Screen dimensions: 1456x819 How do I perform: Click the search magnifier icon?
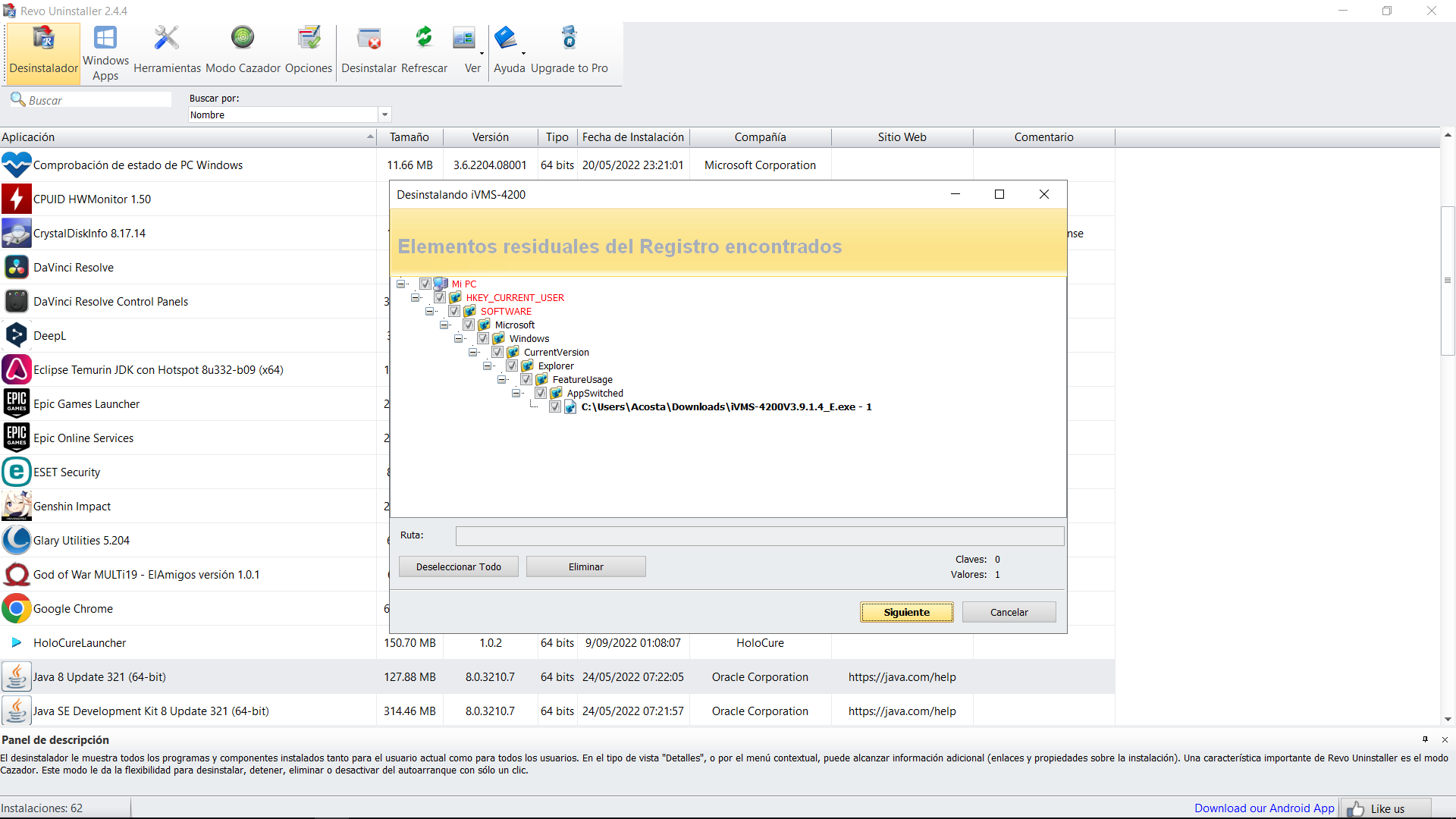[x=17, y=99]
